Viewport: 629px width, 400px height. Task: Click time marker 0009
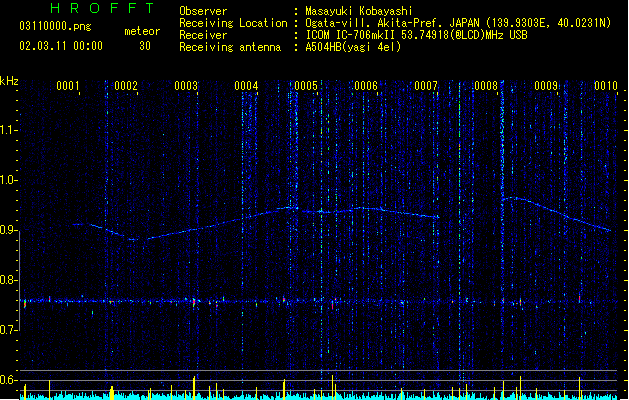(x=546, y=86)
